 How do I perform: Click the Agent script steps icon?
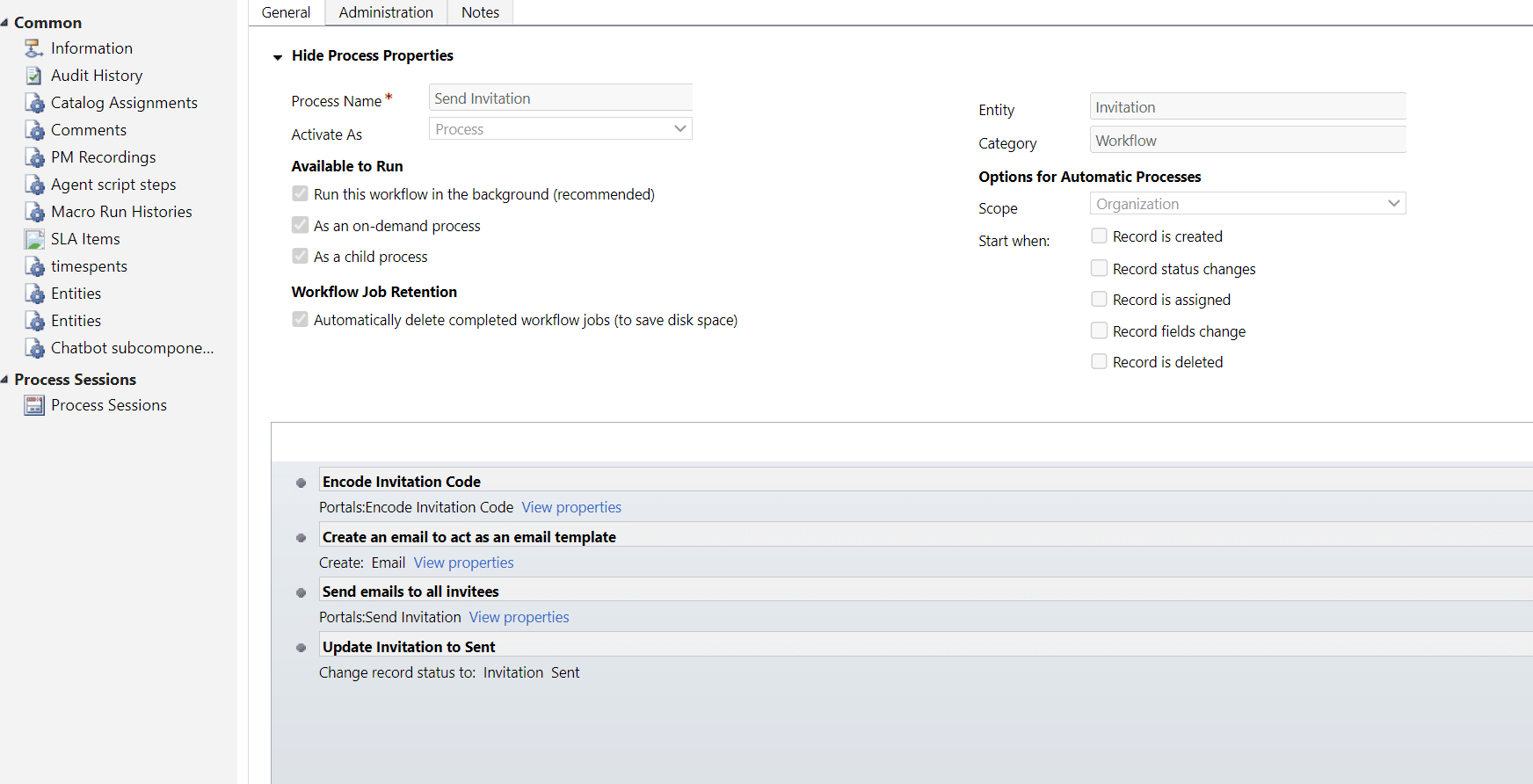click(x=34, y=185)
